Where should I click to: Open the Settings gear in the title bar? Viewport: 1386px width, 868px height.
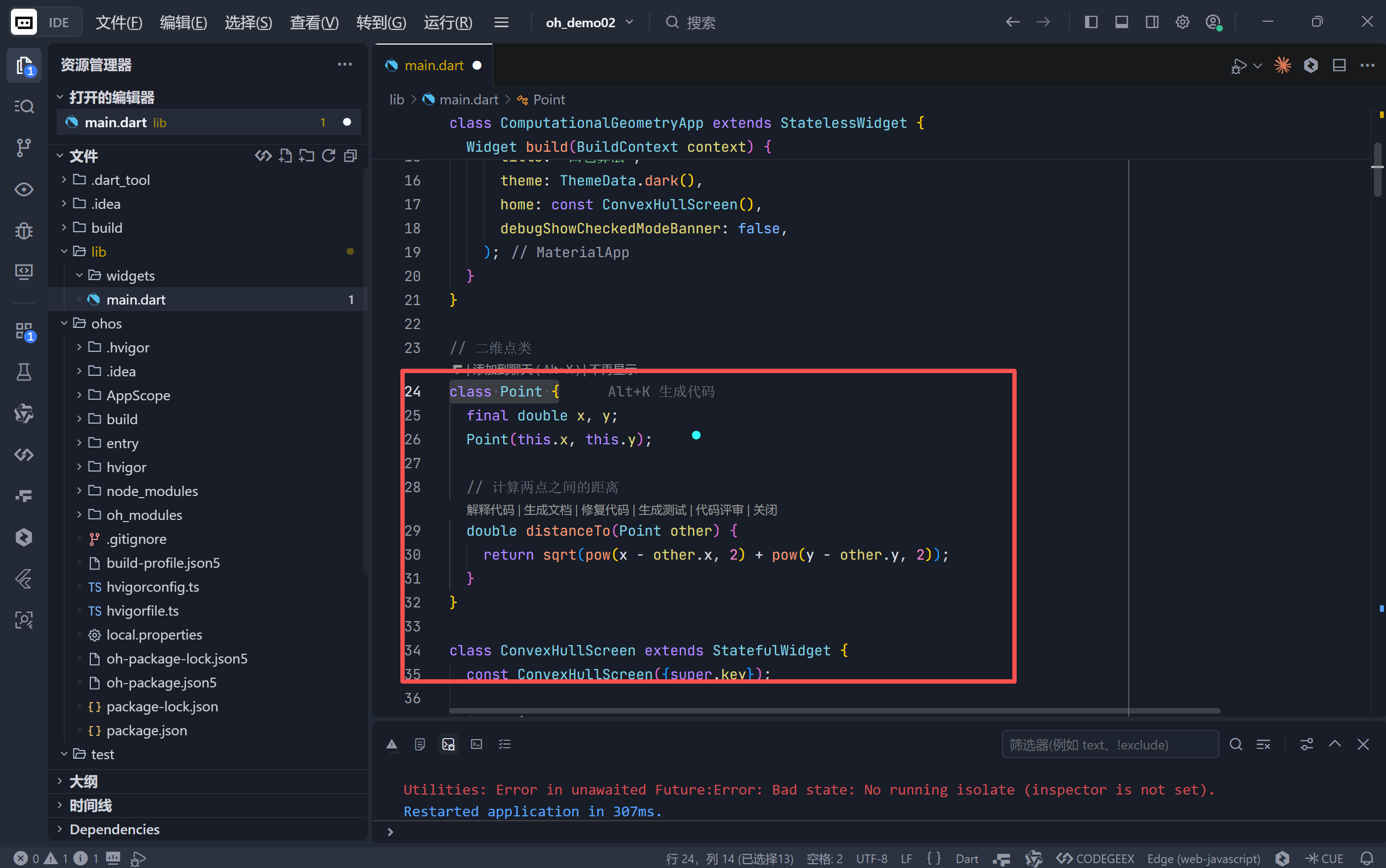coord(1181,22)
